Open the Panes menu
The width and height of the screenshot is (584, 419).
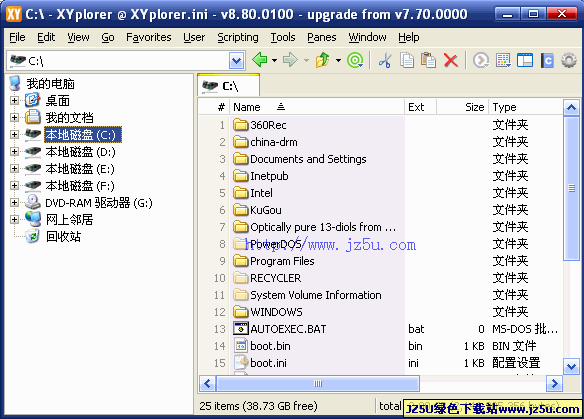tap(321, 37)
